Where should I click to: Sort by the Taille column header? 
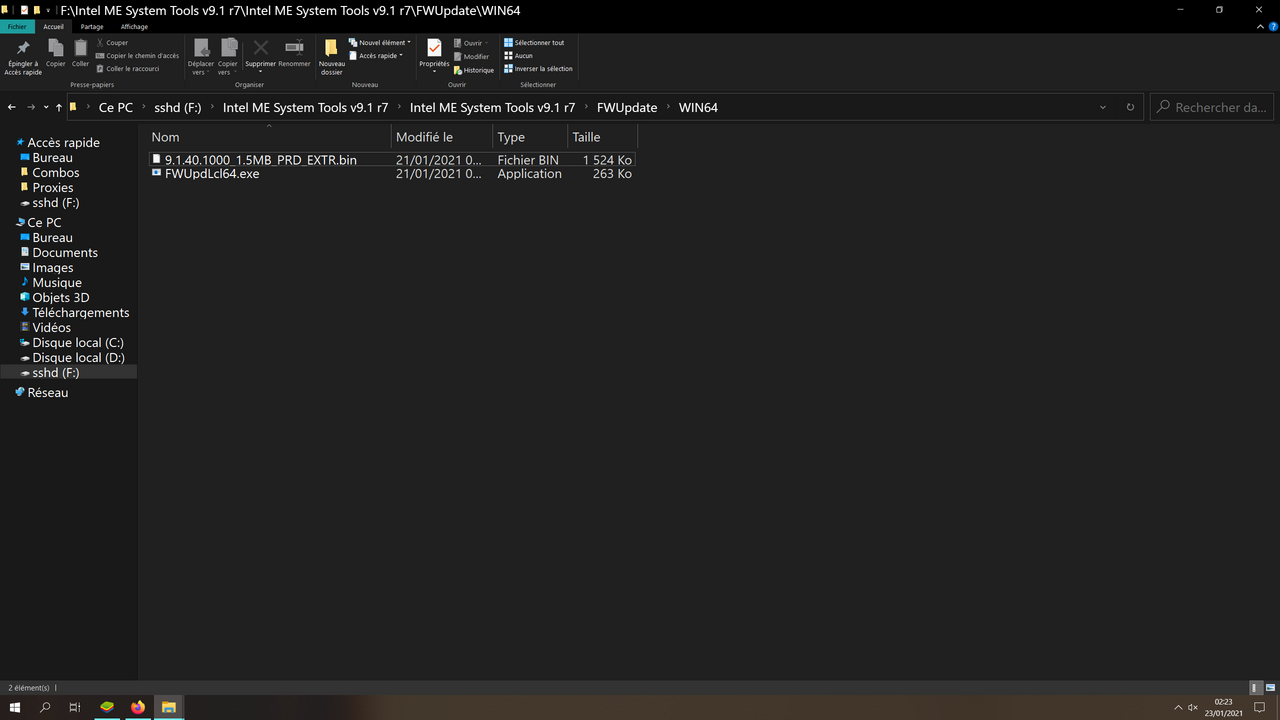pos(602,137)
